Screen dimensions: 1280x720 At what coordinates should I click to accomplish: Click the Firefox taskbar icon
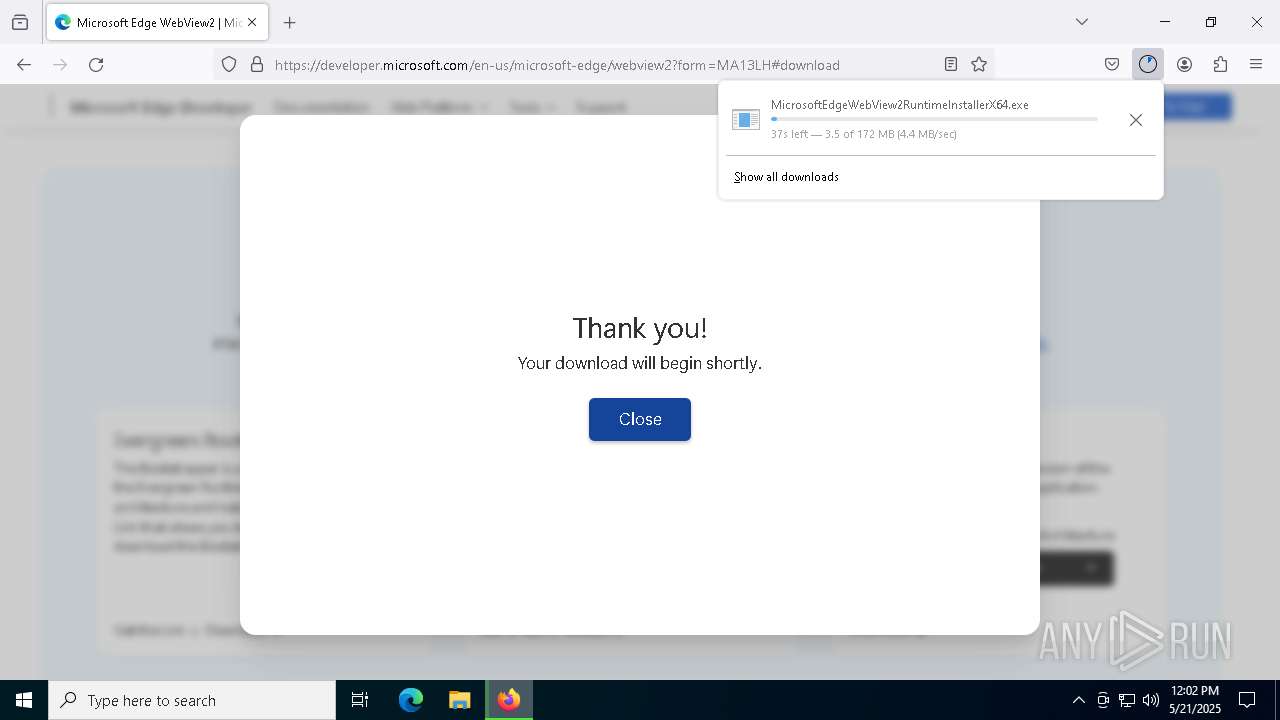point(509,700)
